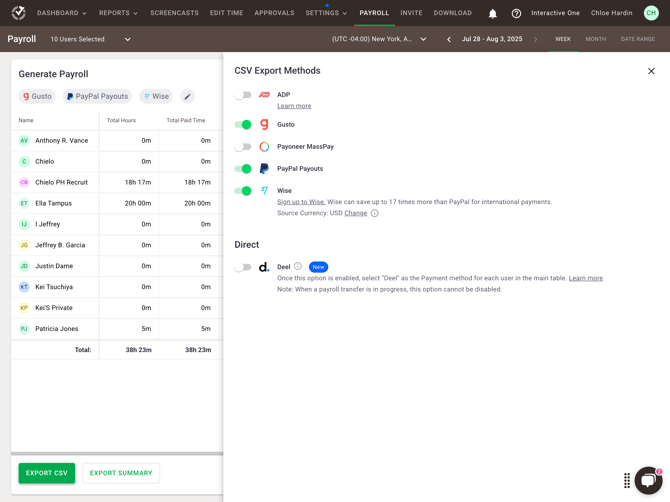Click Kei Tsuchiya avatar
The width and height of the screenshot is (670, 502).
coord(24,287)
